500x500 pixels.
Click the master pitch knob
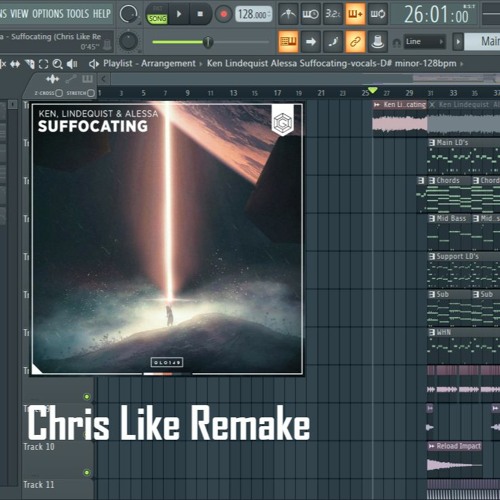tap(128, 42)
